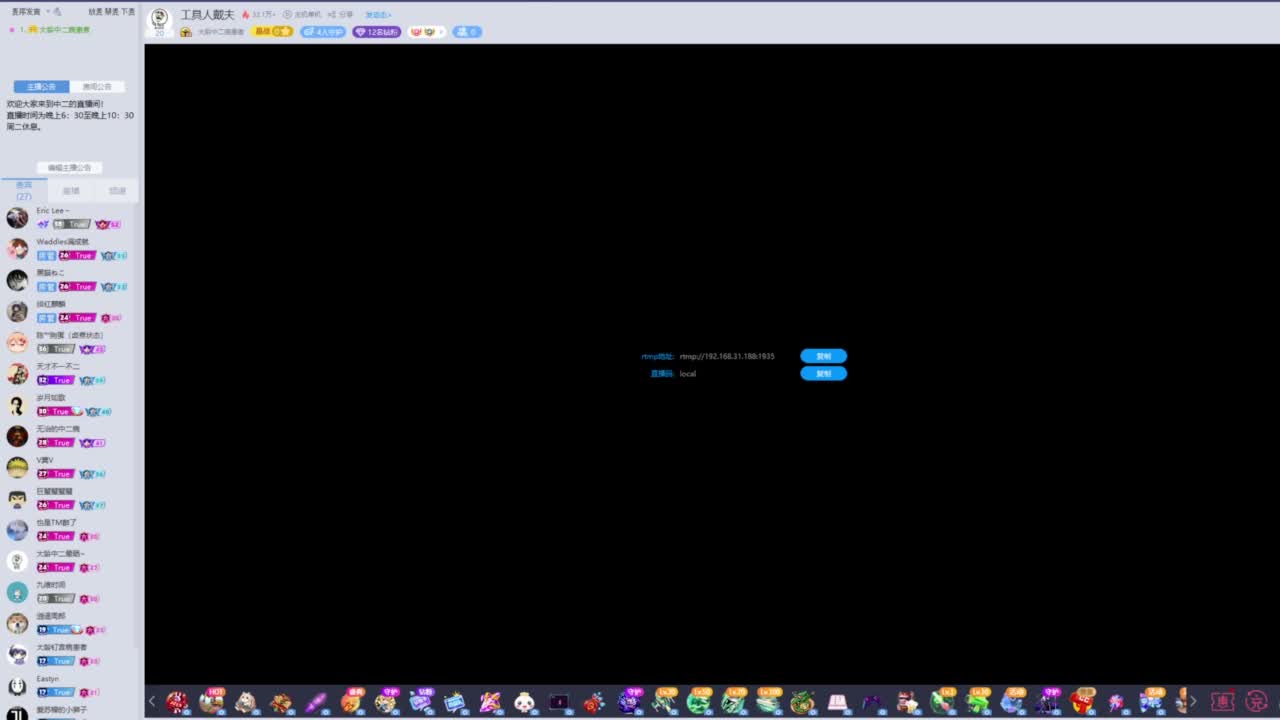This screenshot has width=1280, height=720.
Task: Select the dark TV screen gift icon
Action: tap(559, 702)
